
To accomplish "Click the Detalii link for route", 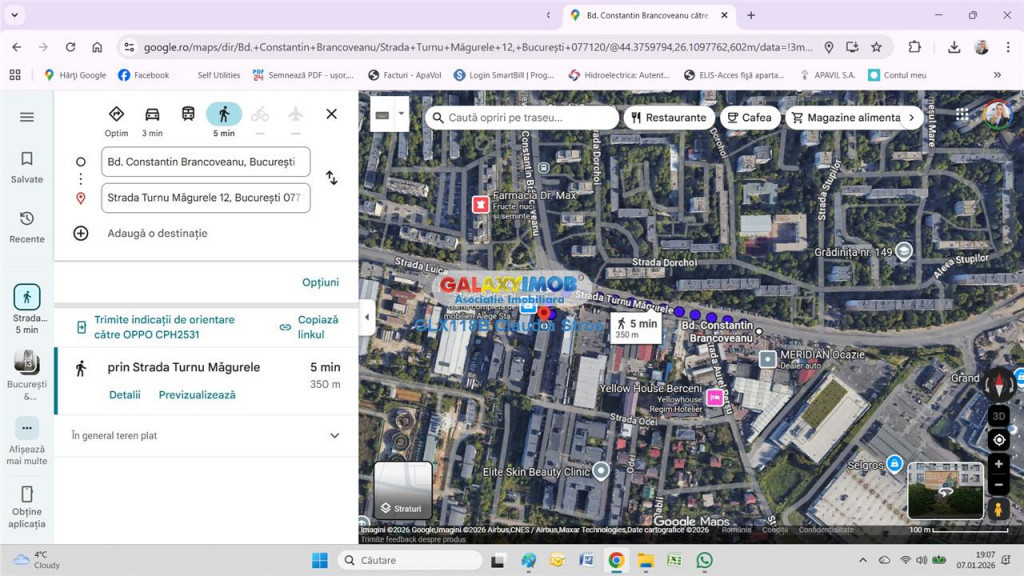I will [x=125, y=395].
